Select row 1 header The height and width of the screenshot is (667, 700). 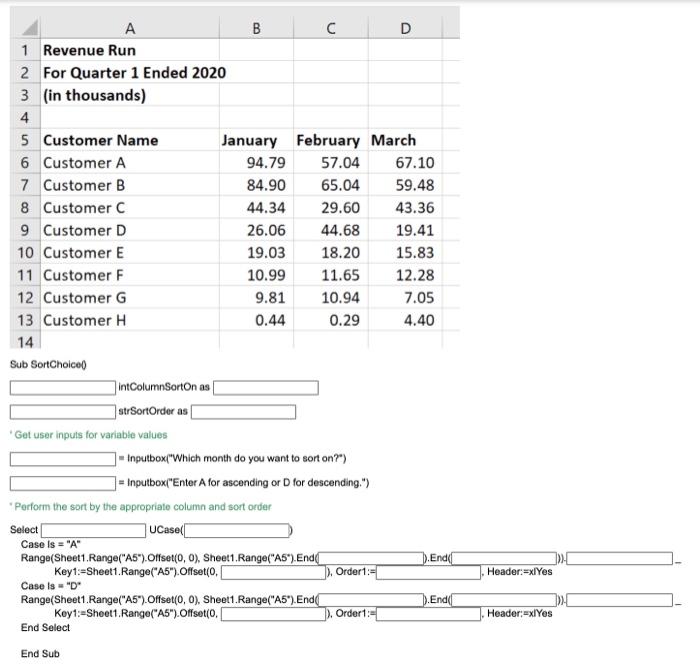tap(25, 50)
